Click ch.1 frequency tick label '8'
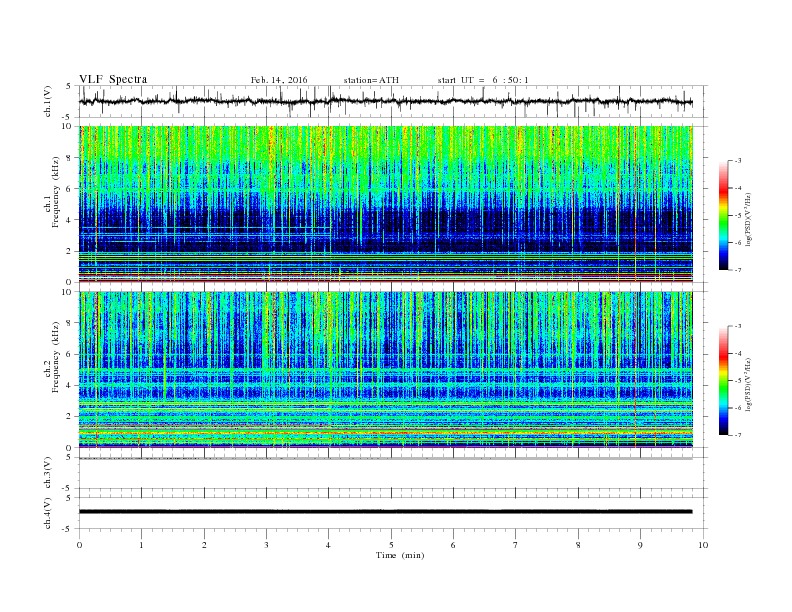Viewport: 792px width, 612px height. (69, 158)
